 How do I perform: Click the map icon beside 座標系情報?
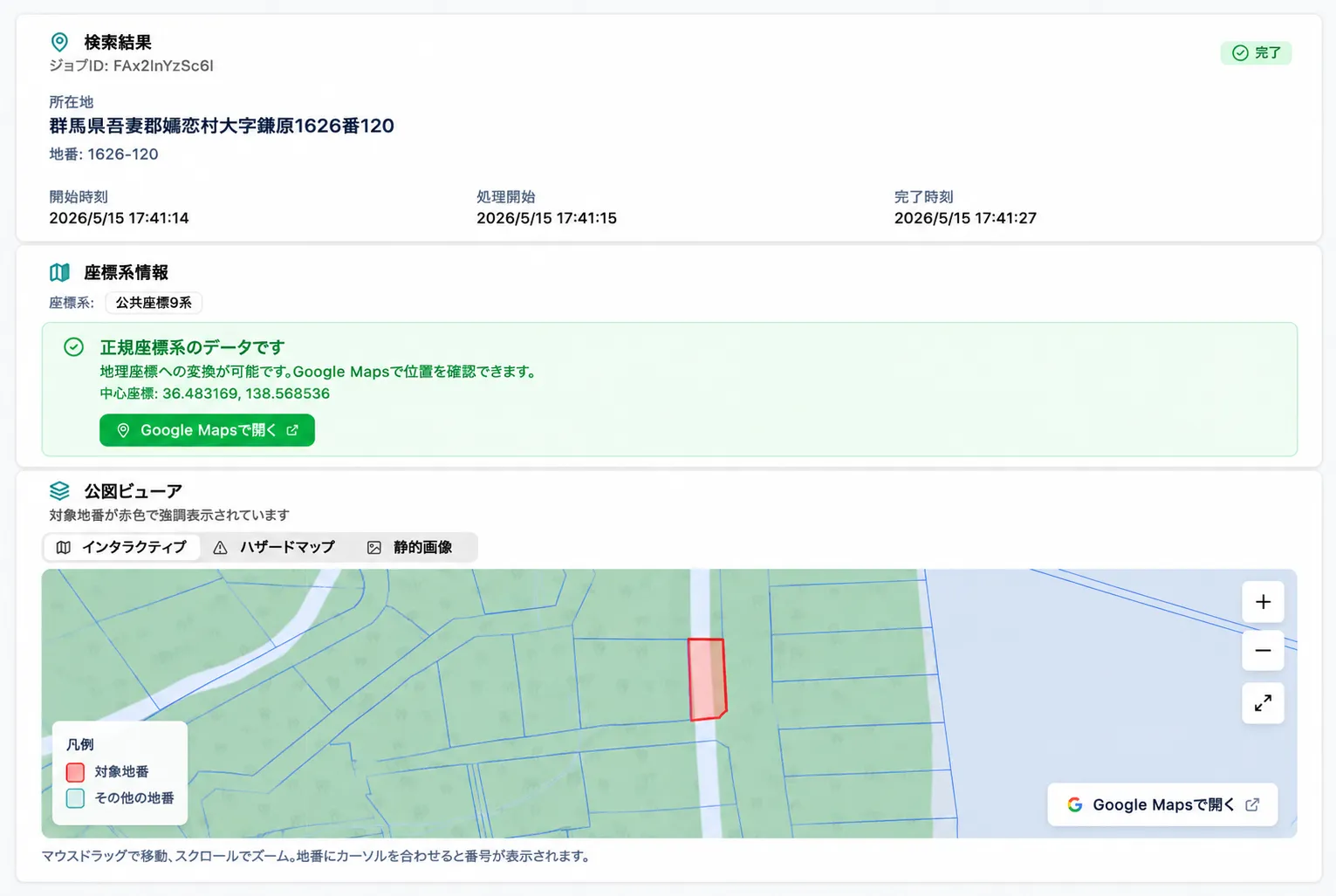click(x=59, y=272)
